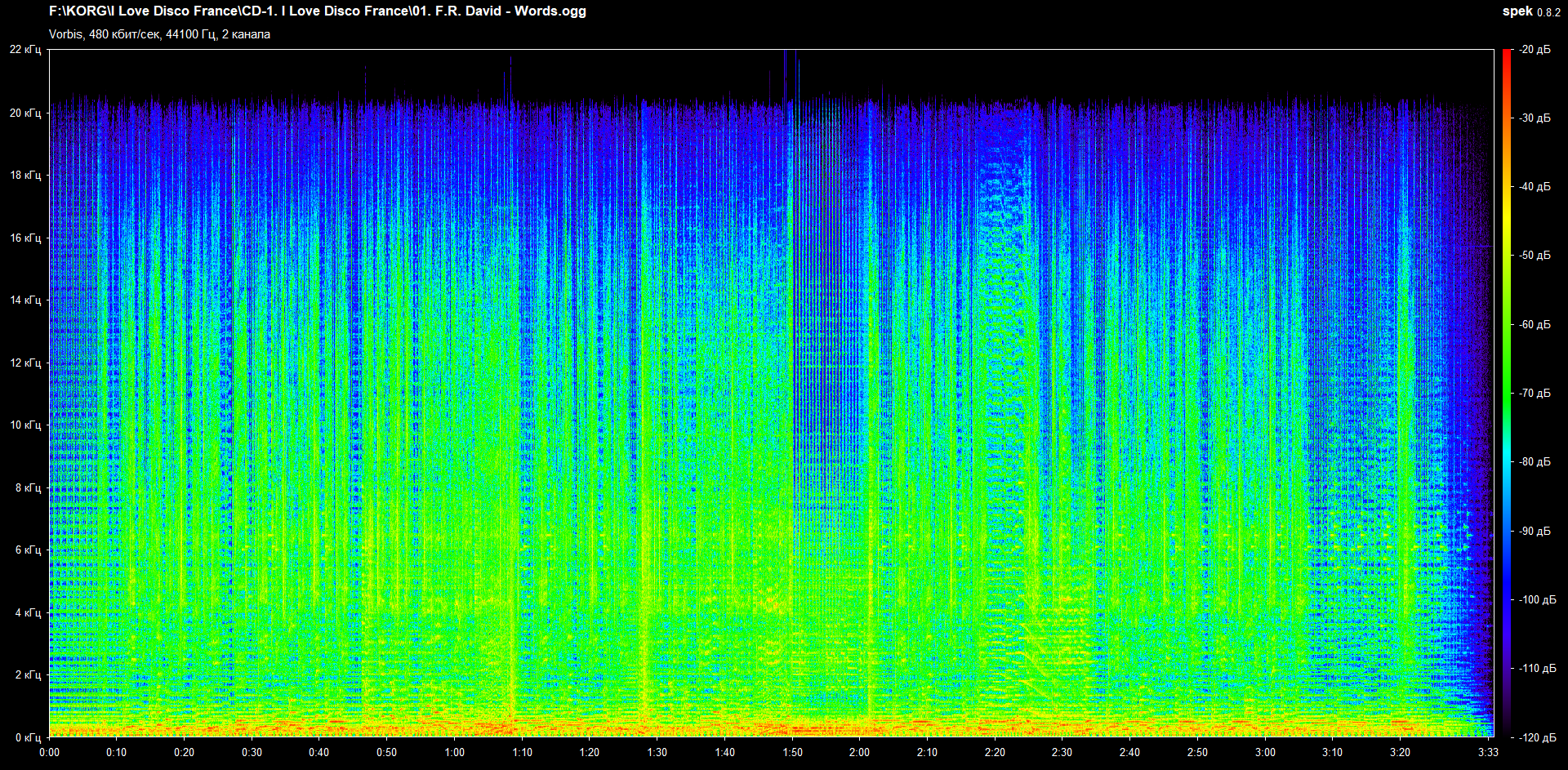Screen dimensions: 1568x770
Task: Select the 1:50 time axis marker
Action: click(792, 753)
